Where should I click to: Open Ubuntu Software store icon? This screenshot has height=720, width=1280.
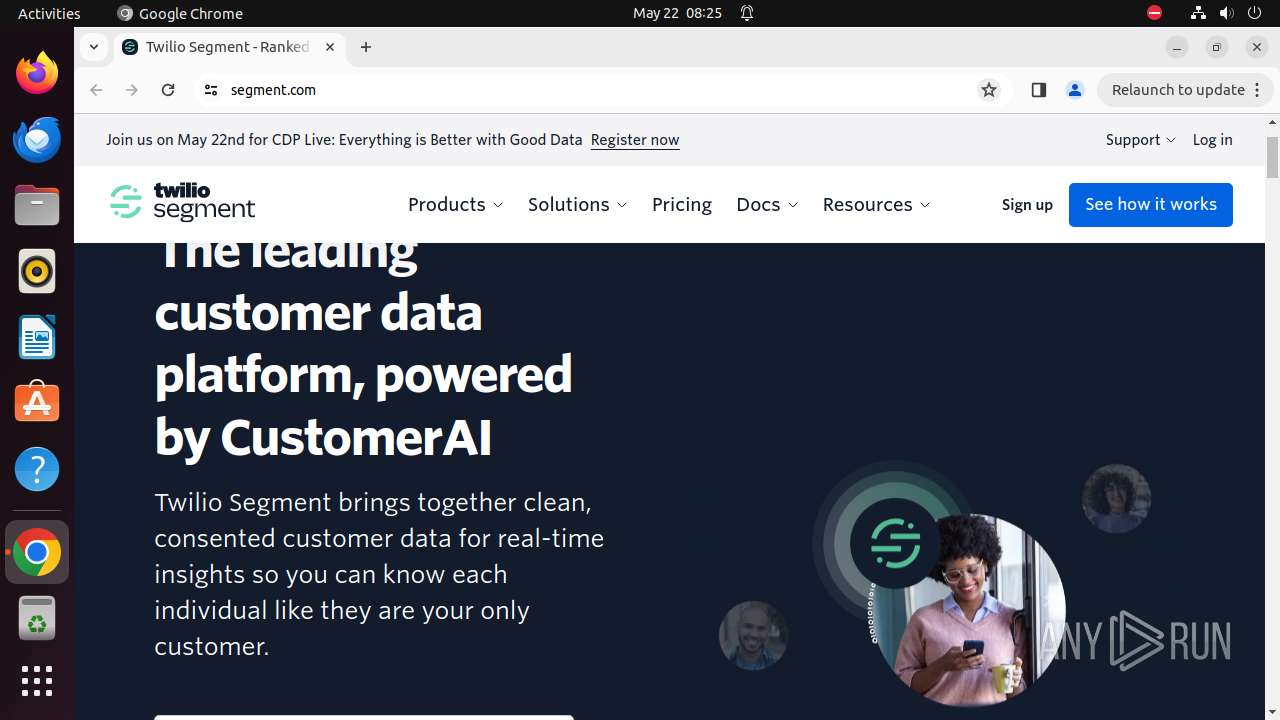[x=37, y=403]
